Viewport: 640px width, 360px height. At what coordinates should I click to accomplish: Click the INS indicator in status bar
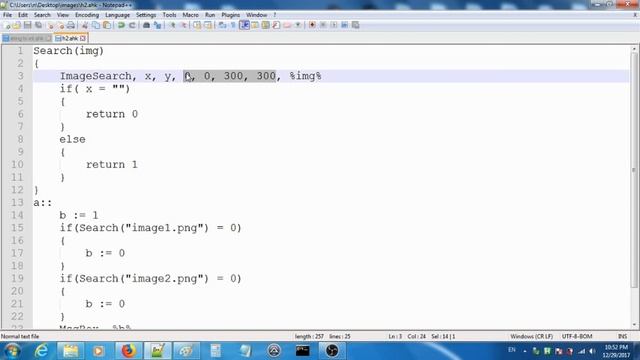point(622,336)
